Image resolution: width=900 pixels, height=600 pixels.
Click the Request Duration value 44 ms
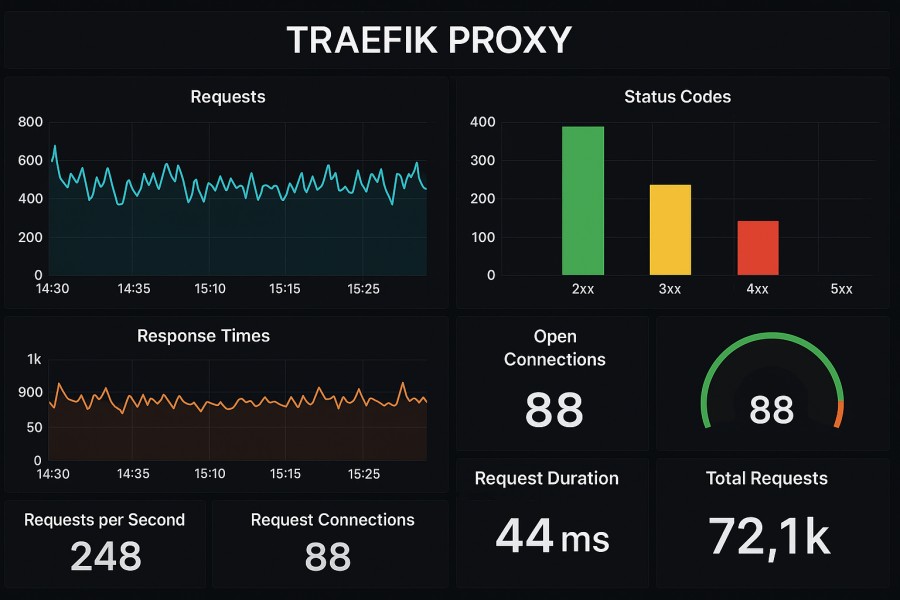[553, 537]
